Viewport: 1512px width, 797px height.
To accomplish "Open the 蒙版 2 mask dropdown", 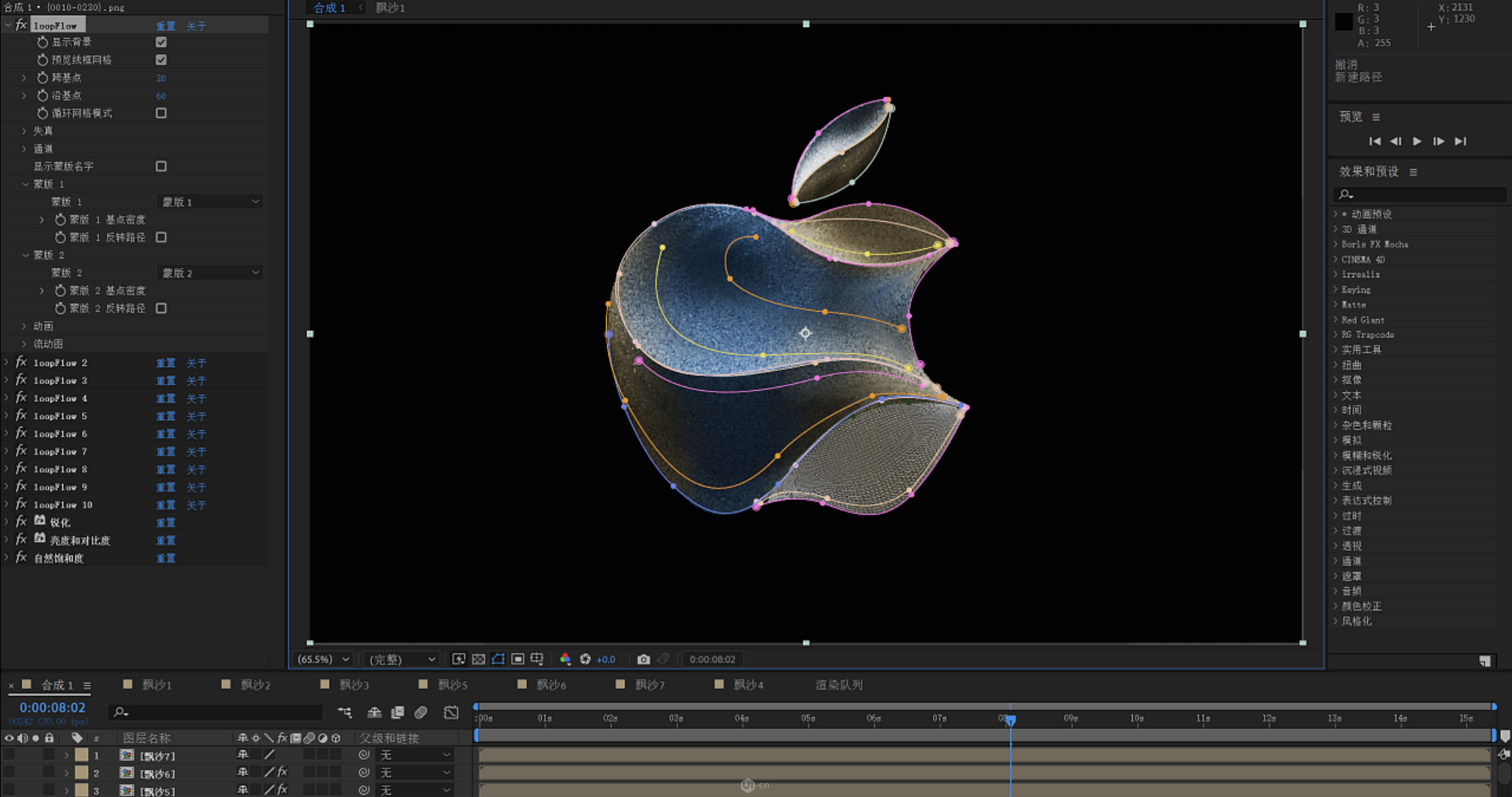I will point(210,273).
